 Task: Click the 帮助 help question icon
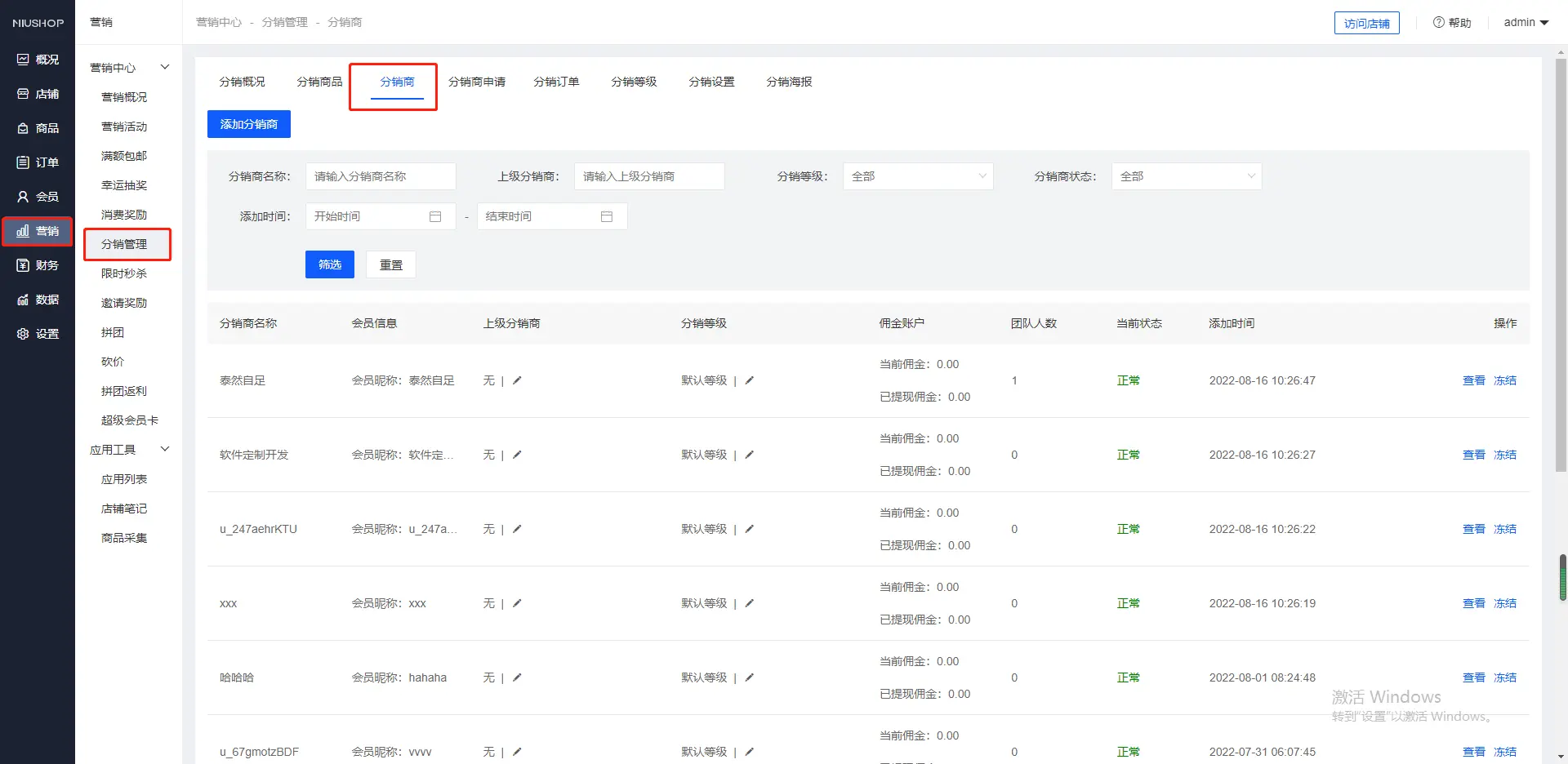tap(1439, 23)
